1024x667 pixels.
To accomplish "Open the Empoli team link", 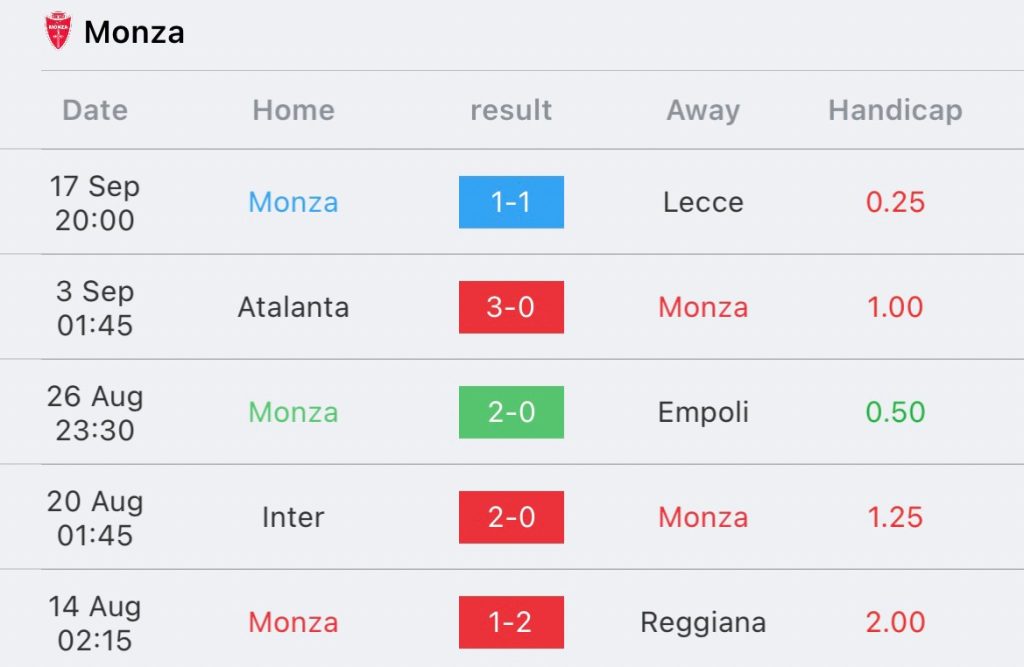I will coord(703,412).
